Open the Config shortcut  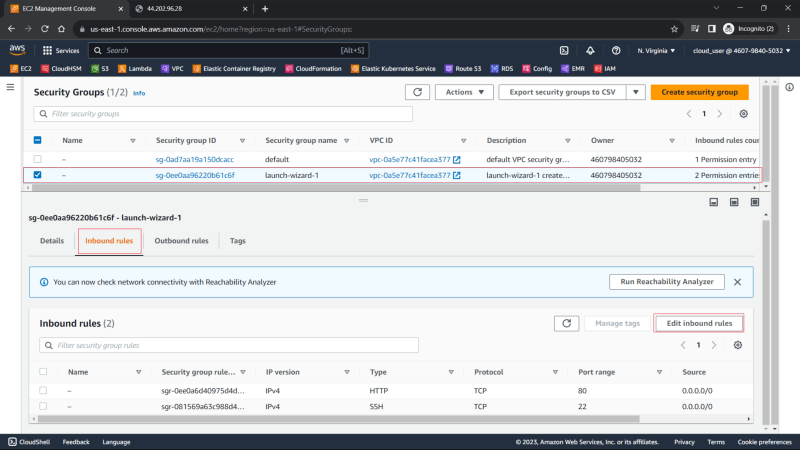(537, 68)
